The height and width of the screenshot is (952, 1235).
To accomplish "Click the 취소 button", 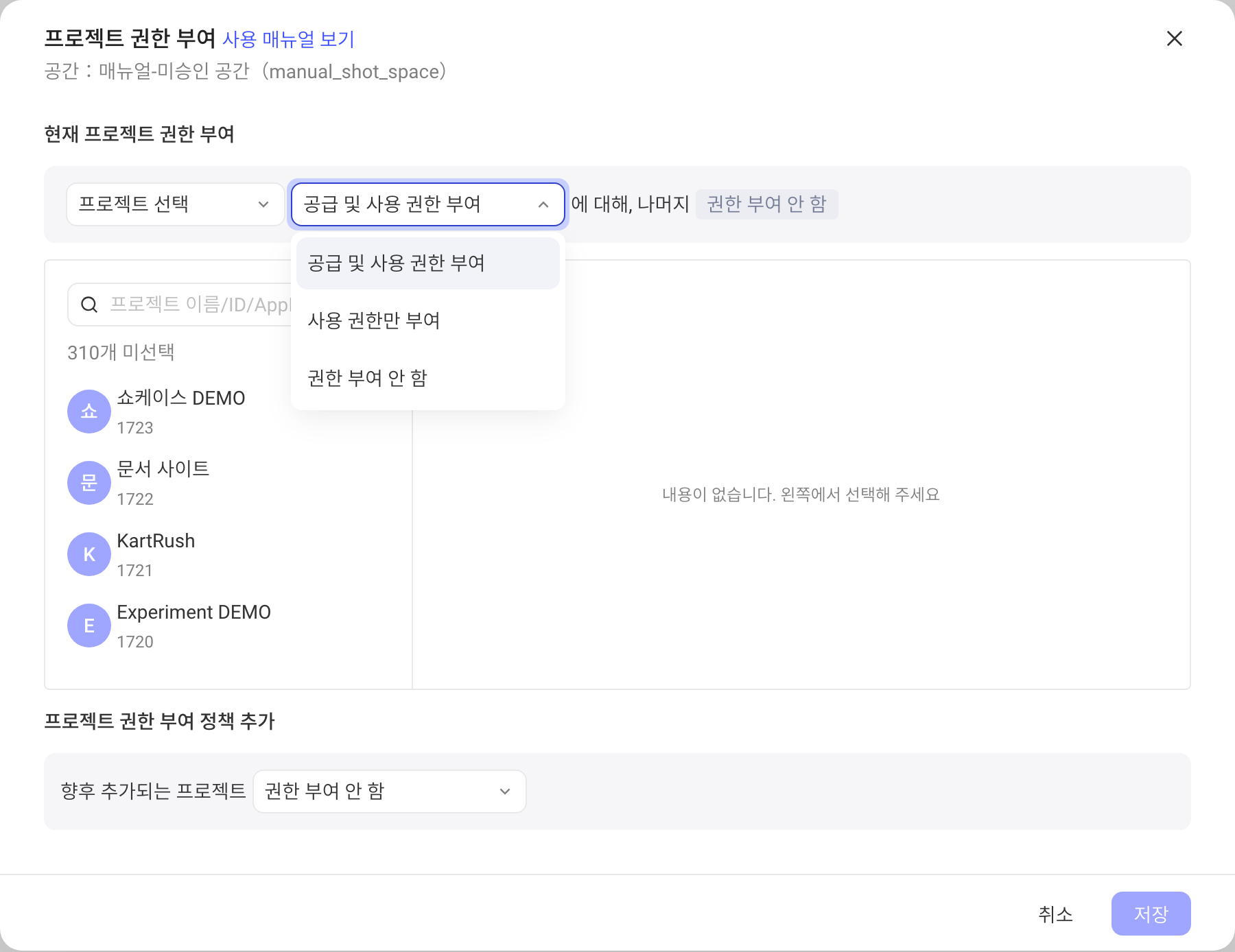I will tap(1055, 914).
